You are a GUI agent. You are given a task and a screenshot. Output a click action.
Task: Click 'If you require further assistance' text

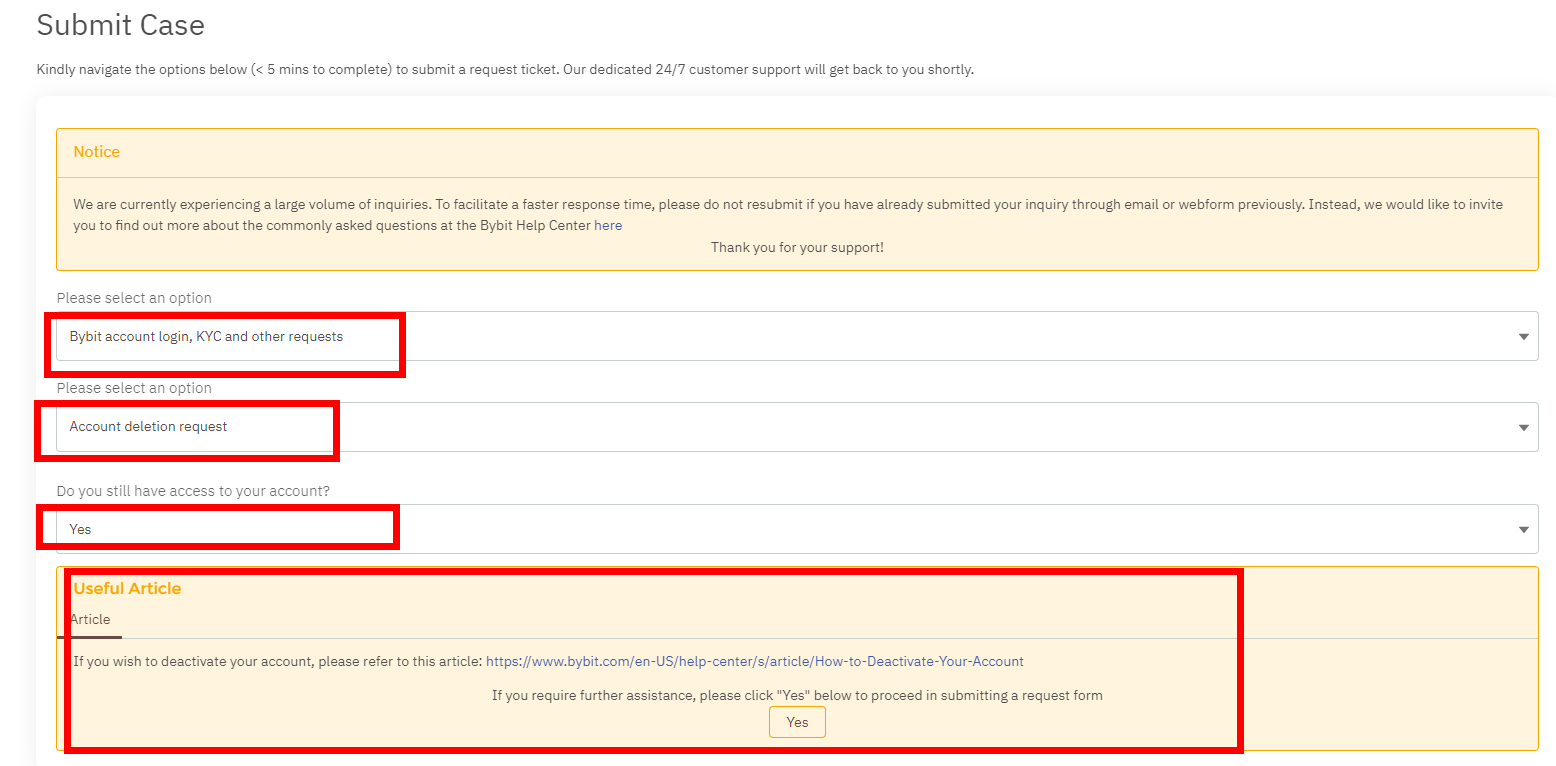coord(797,695)
